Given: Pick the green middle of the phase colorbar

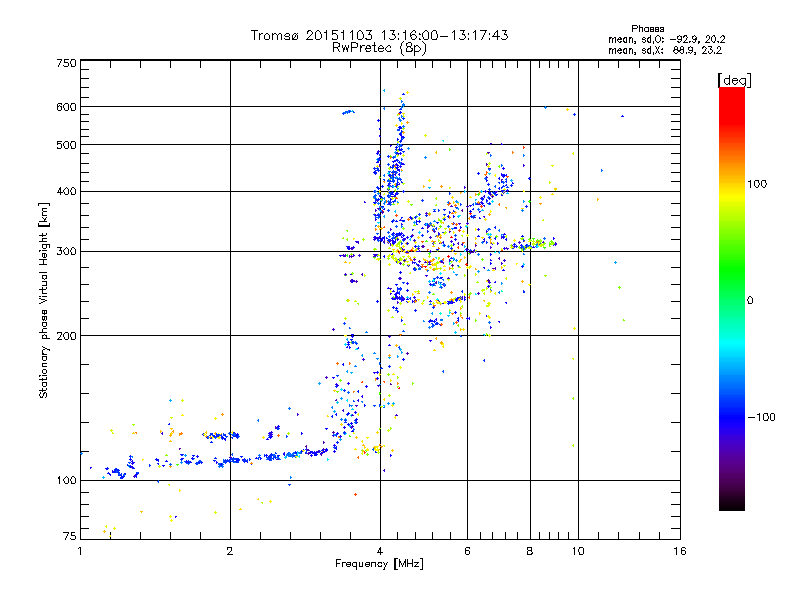Looking at the screenshot, I should coord(732,270).
